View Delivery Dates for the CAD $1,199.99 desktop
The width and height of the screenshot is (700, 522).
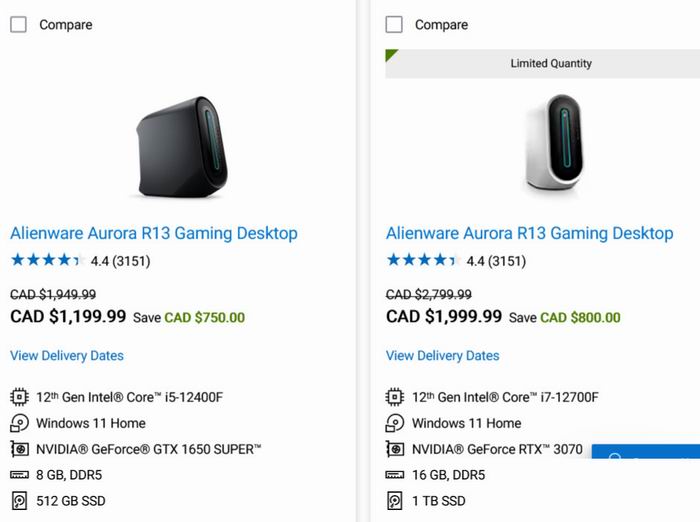67,355
